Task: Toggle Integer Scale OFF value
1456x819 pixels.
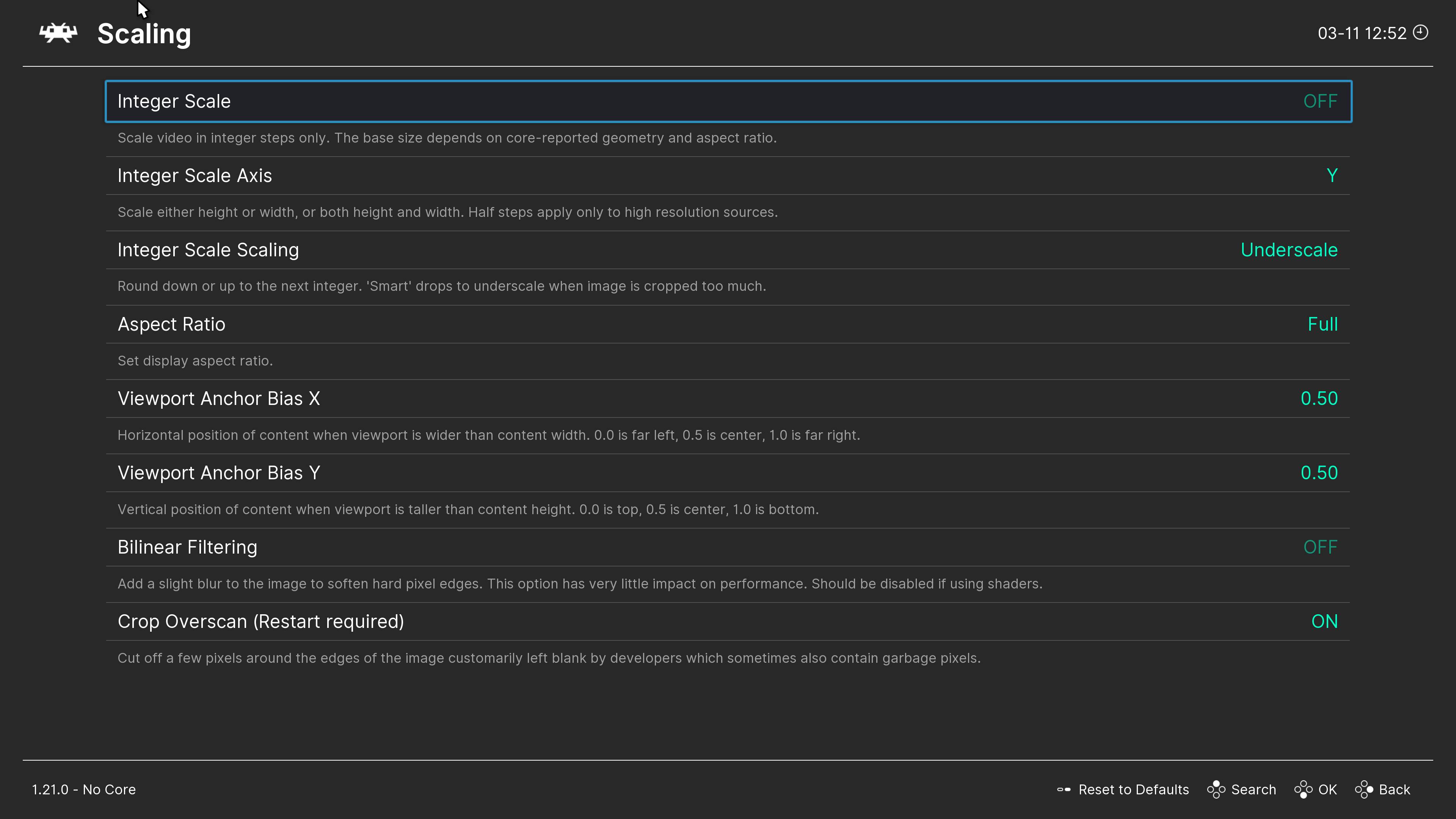Action: [1320, 101]
